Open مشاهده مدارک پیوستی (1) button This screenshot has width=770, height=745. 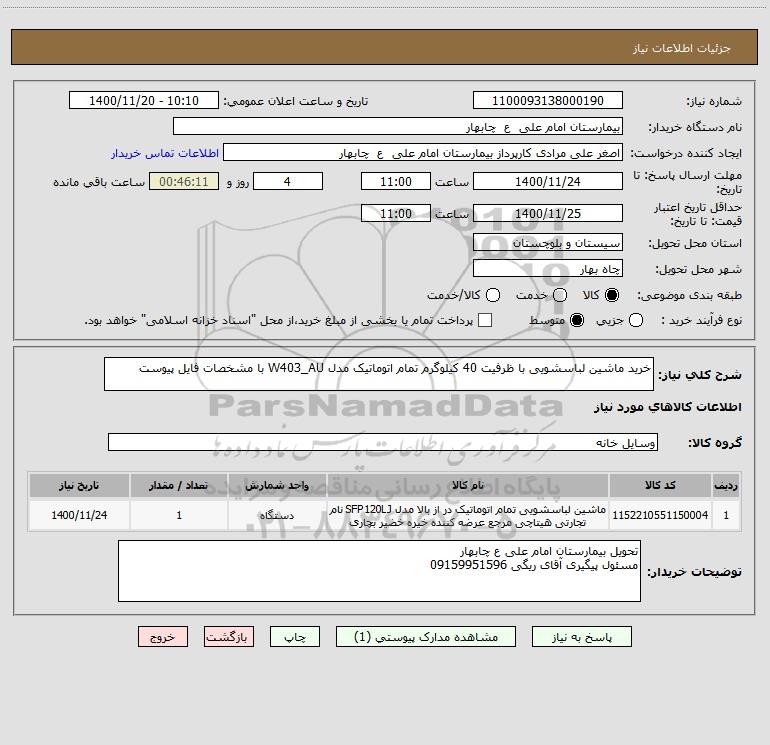click(426, 637)
